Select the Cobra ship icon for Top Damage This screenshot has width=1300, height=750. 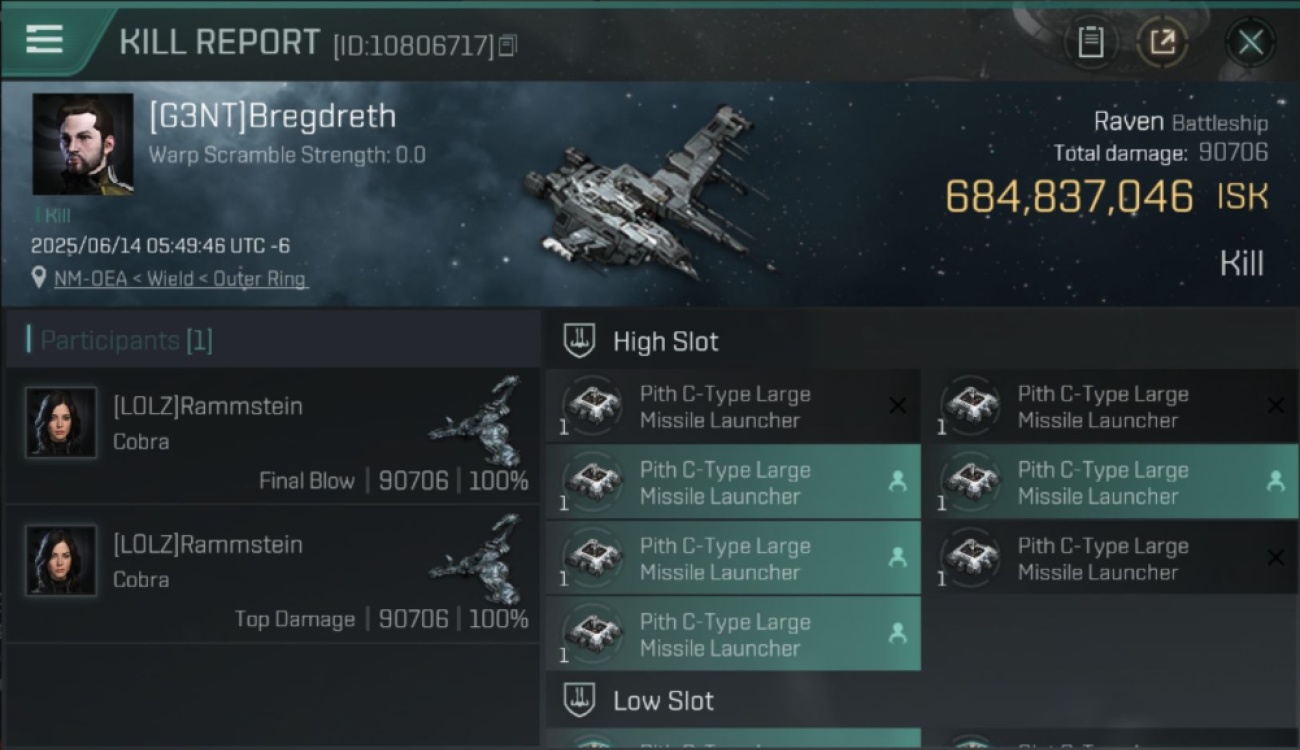point(478,558)
